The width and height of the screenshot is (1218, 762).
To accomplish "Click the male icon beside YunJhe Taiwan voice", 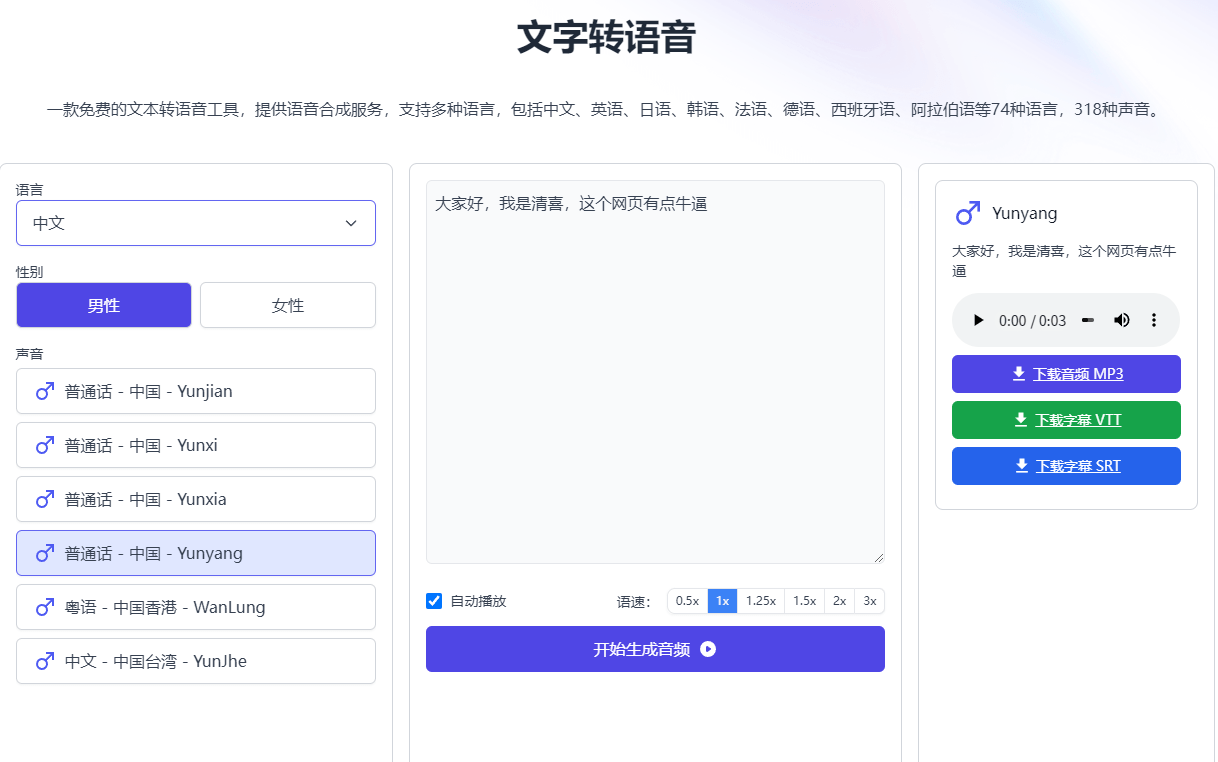I will coord(44,661).
